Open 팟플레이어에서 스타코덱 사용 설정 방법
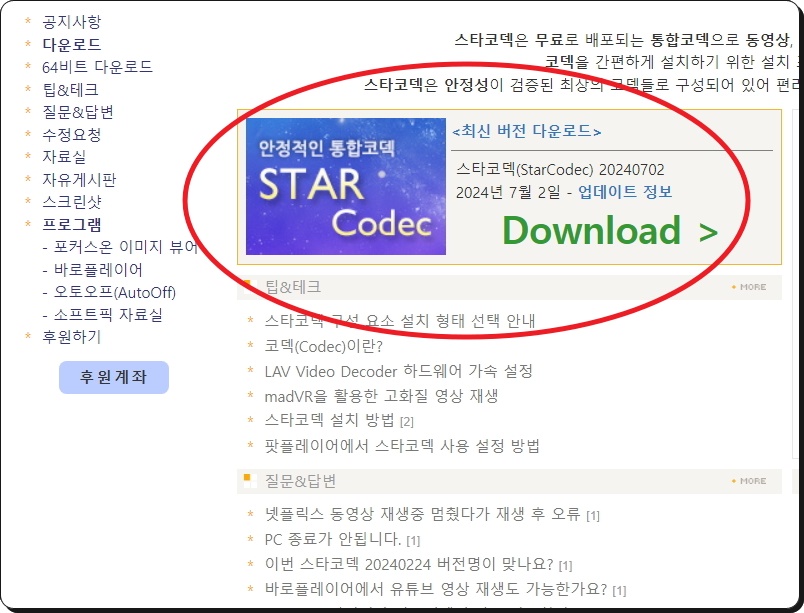This screenshot has height=613, width=804. [x=402, y=445]
